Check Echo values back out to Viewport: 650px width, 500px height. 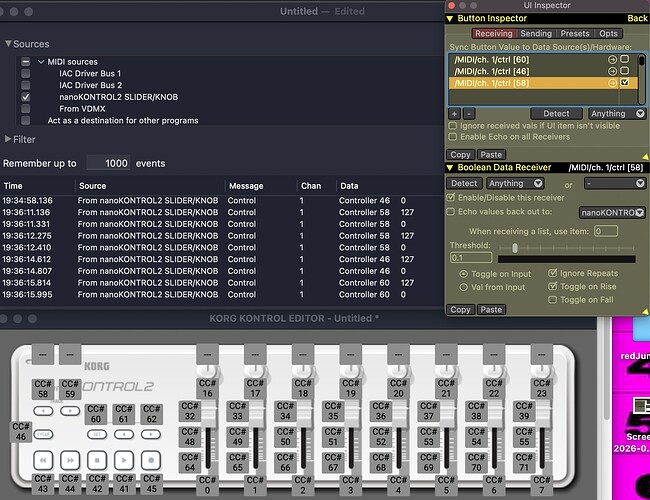point(451,212)
